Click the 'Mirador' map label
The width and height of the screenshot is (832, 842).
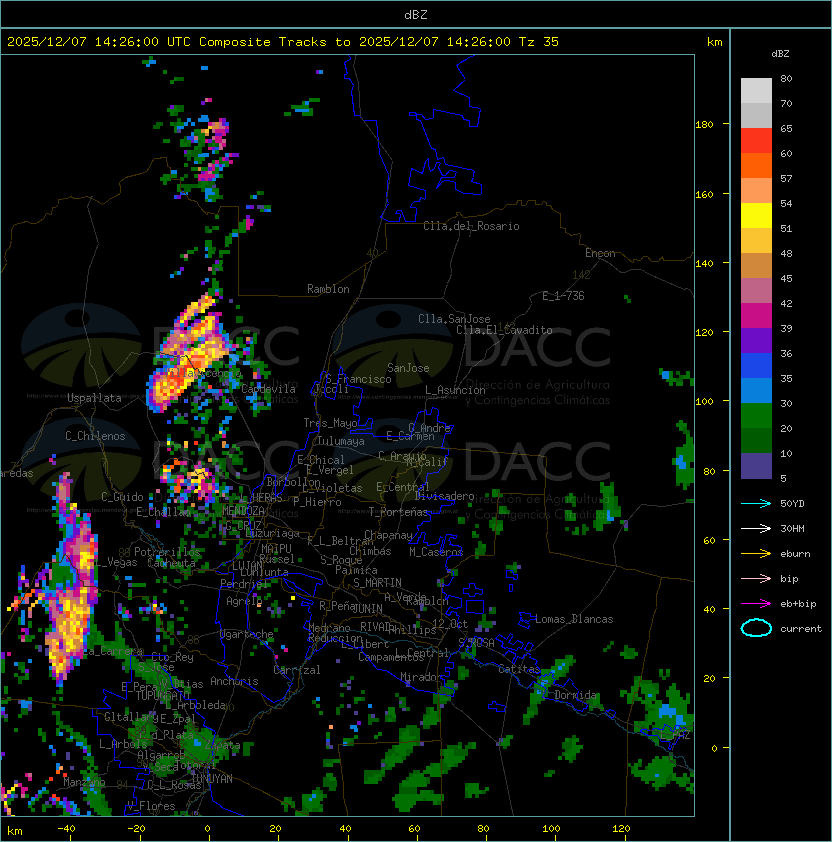[421, 677]
